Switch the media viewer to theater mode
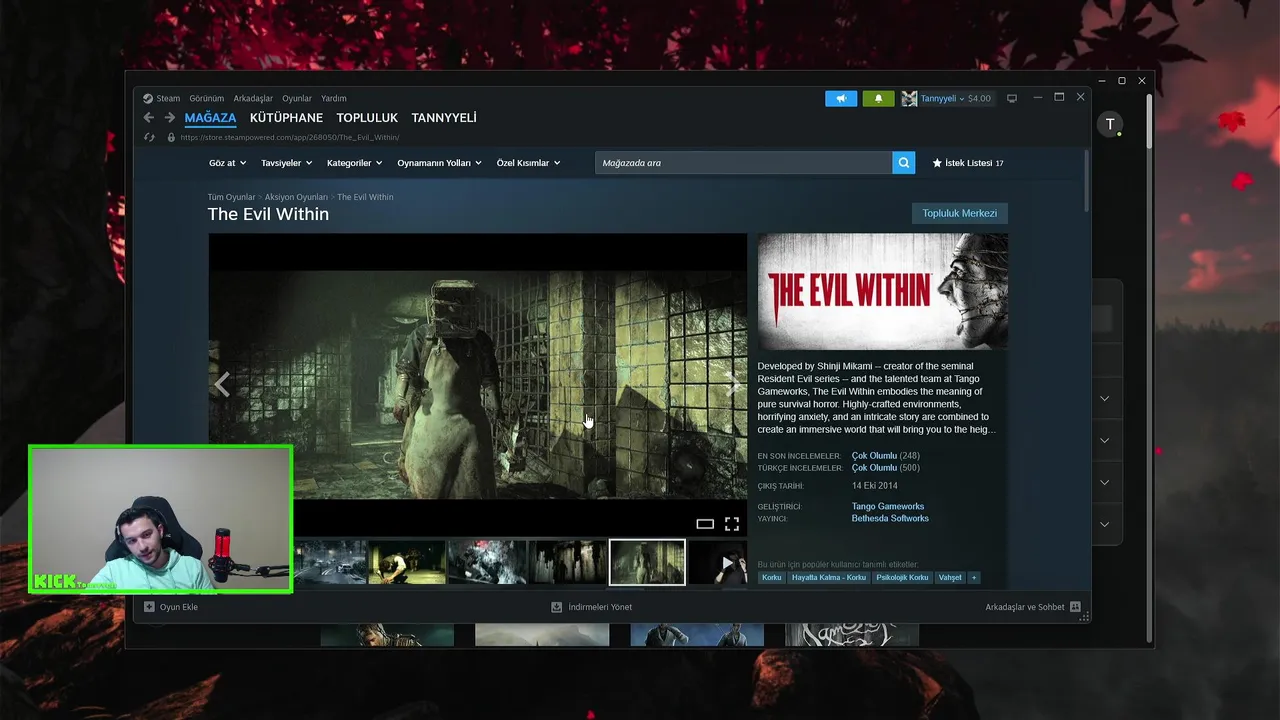 tap(705, 524)
